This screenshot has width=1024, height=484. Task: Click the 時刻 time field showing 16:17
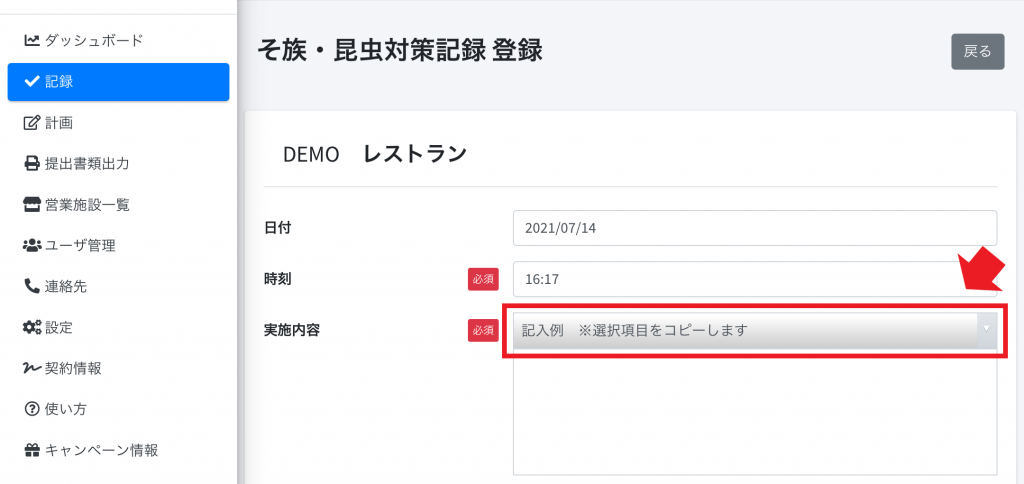pyautogui.click(x=755, y=279)
